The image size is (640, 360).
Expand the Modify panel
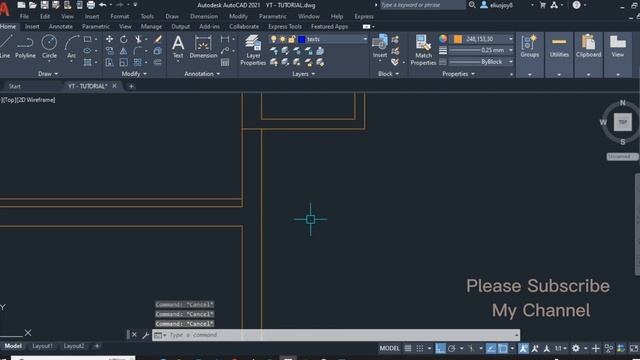134,74
